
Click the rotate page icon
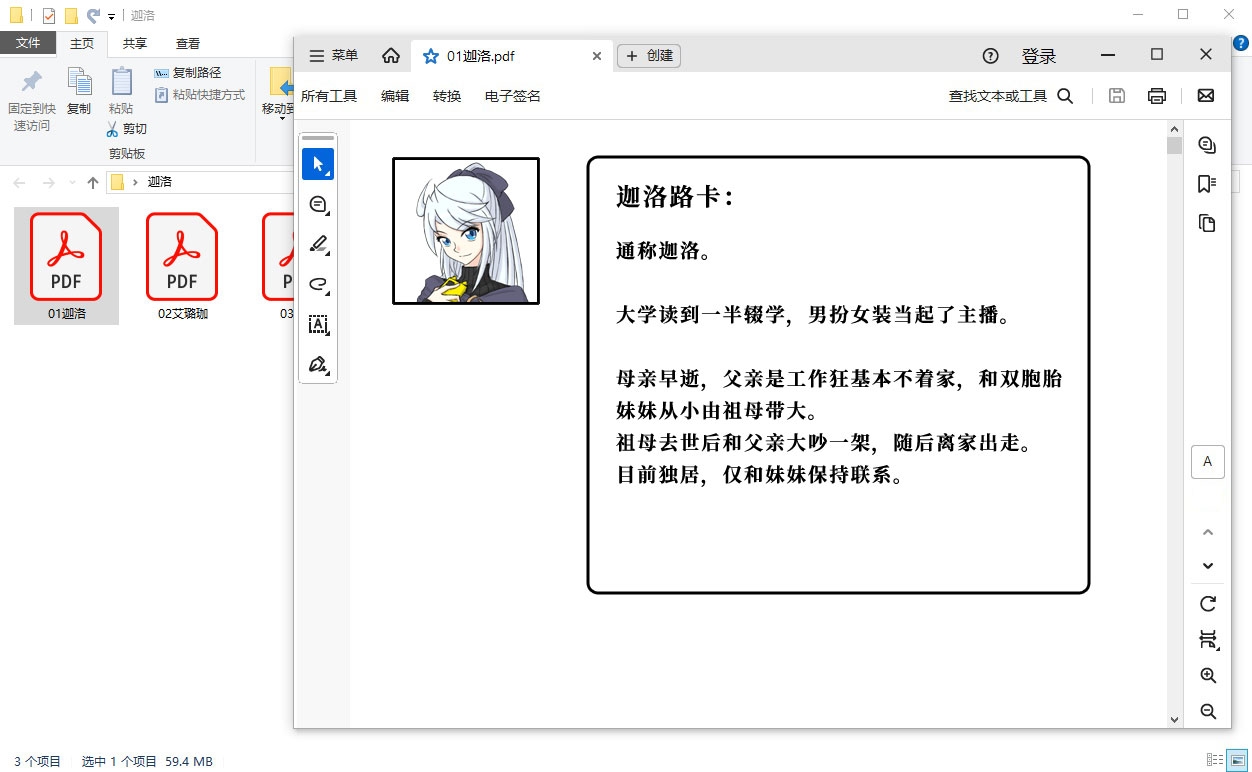(1208, 604)
